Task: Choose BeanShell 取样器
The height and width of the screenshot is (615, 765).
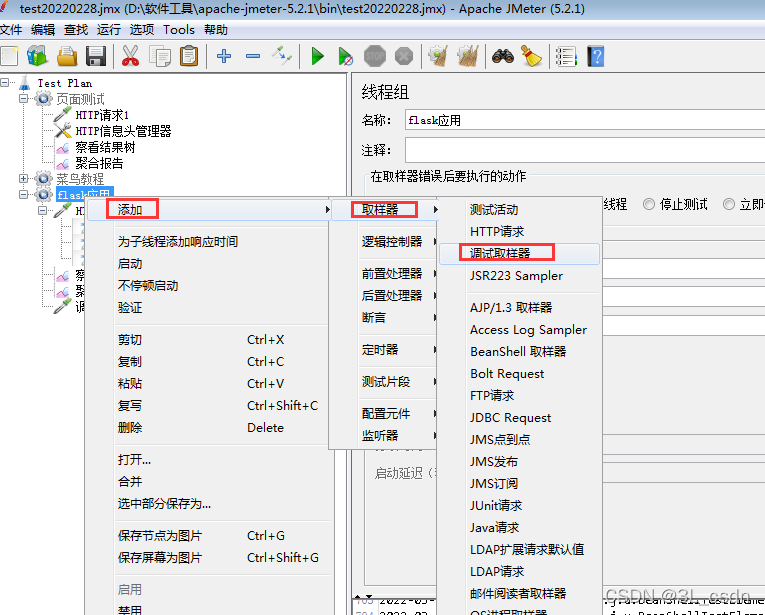Action: (x=520, y=352)
